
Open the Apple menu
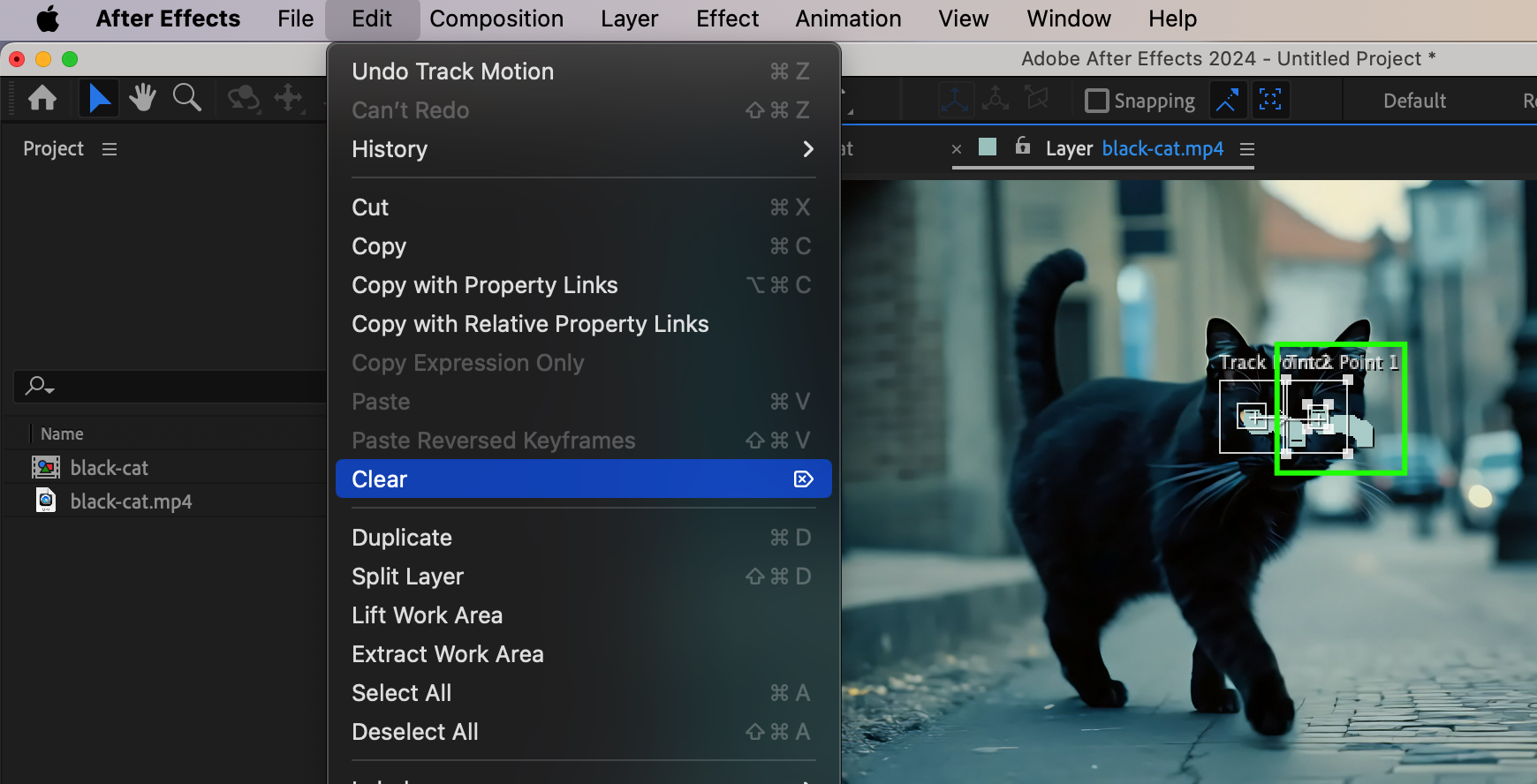(48, 19)
